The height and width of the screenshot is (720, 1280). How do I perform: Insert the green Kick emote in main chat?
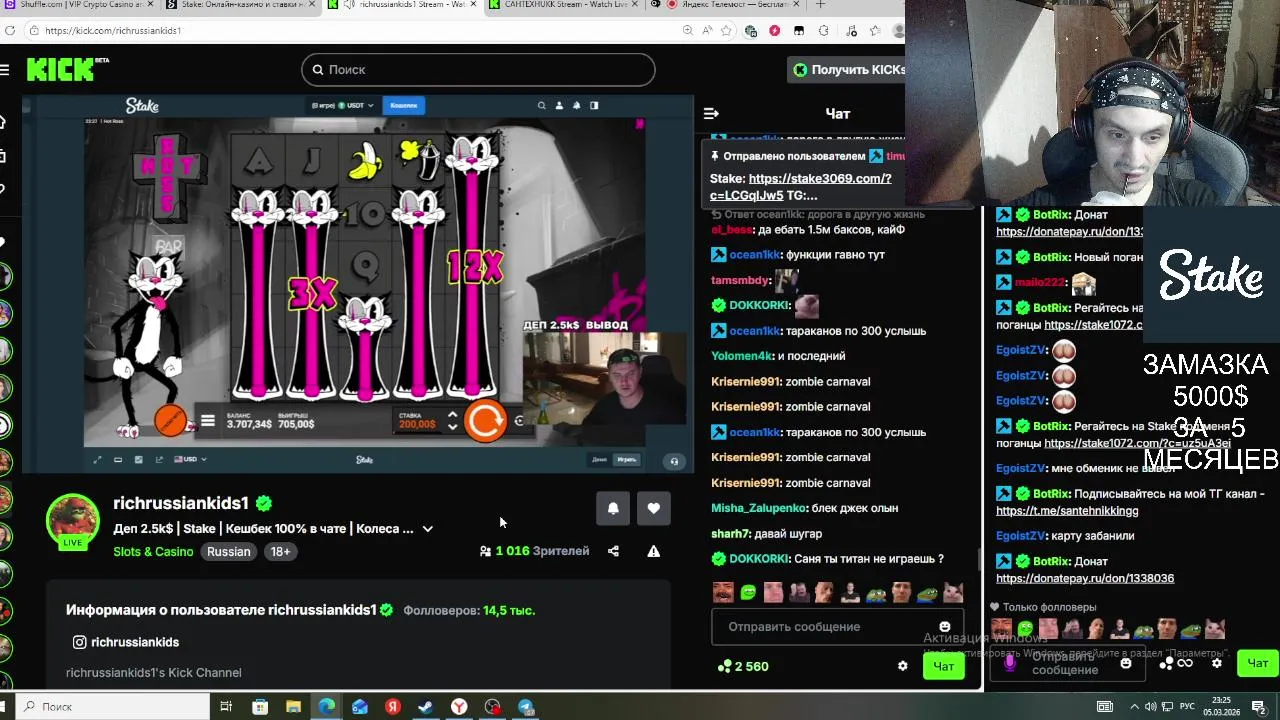748,592
